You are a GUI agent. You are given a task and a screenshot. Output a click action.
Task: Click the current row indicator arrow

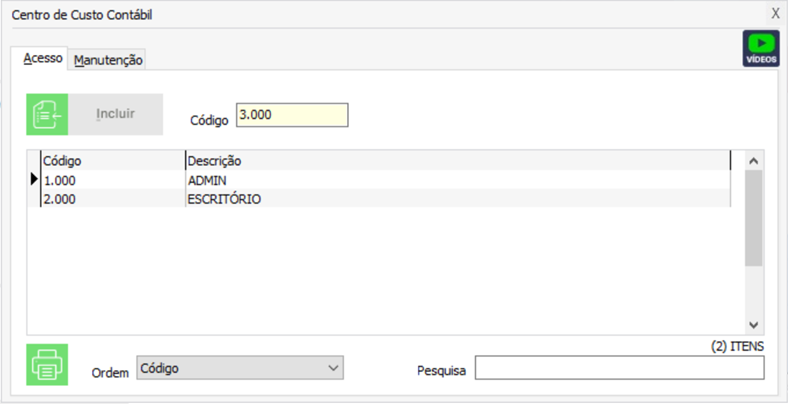pos(33,180)
